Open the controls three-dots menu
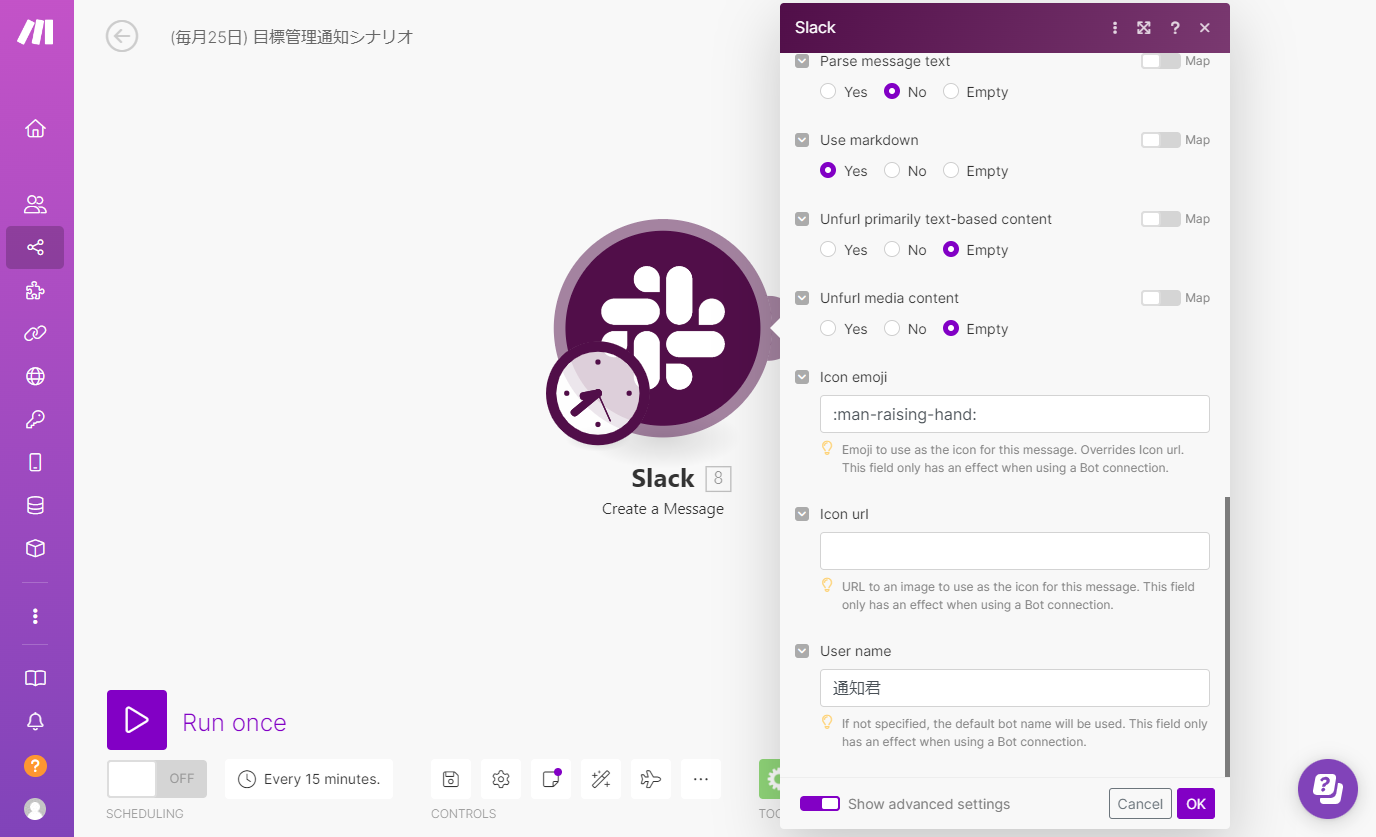 701,779
